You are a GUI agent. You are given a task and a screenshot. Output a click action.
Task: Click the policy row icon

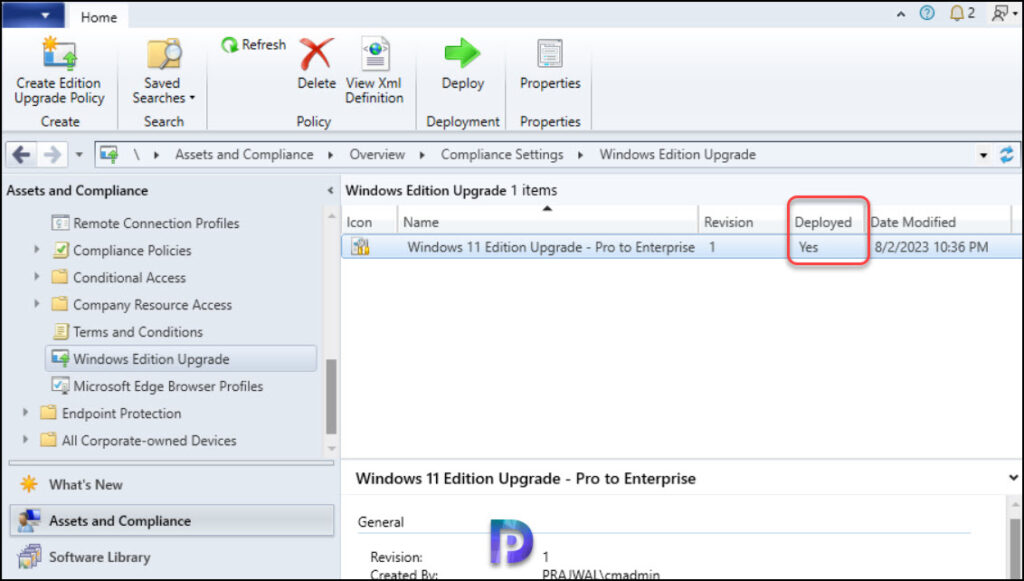pos(360,247)
